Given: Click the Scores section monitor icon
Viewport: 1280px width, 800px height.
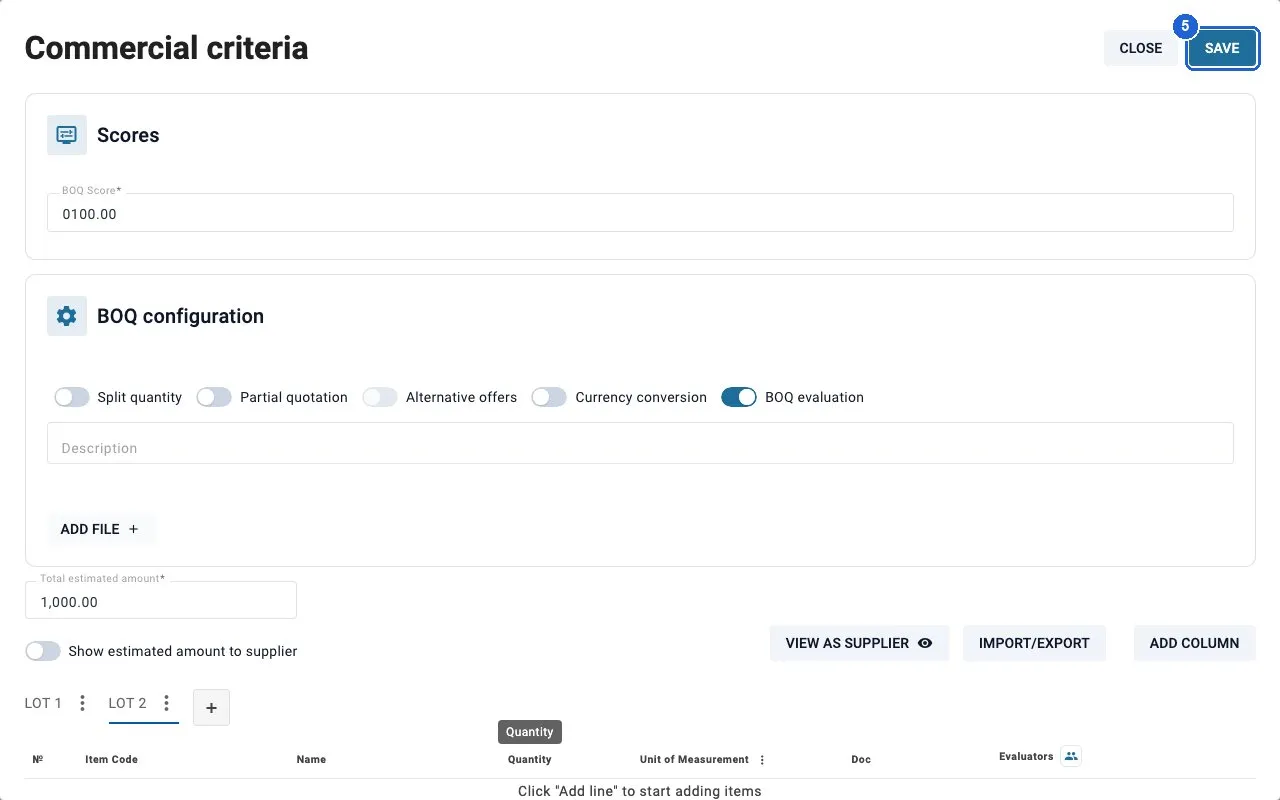Looking at the screenshot, I should (x=67, y=135).
